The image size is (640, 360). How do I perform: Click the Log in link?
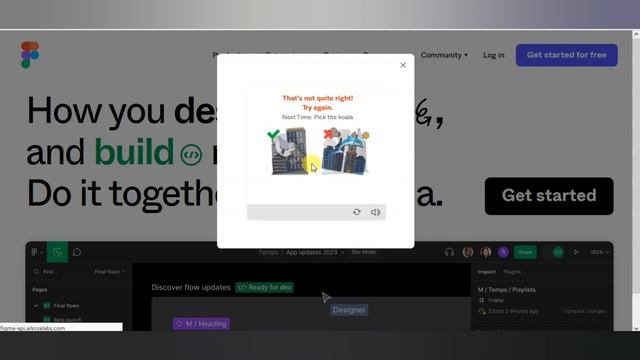493,55
